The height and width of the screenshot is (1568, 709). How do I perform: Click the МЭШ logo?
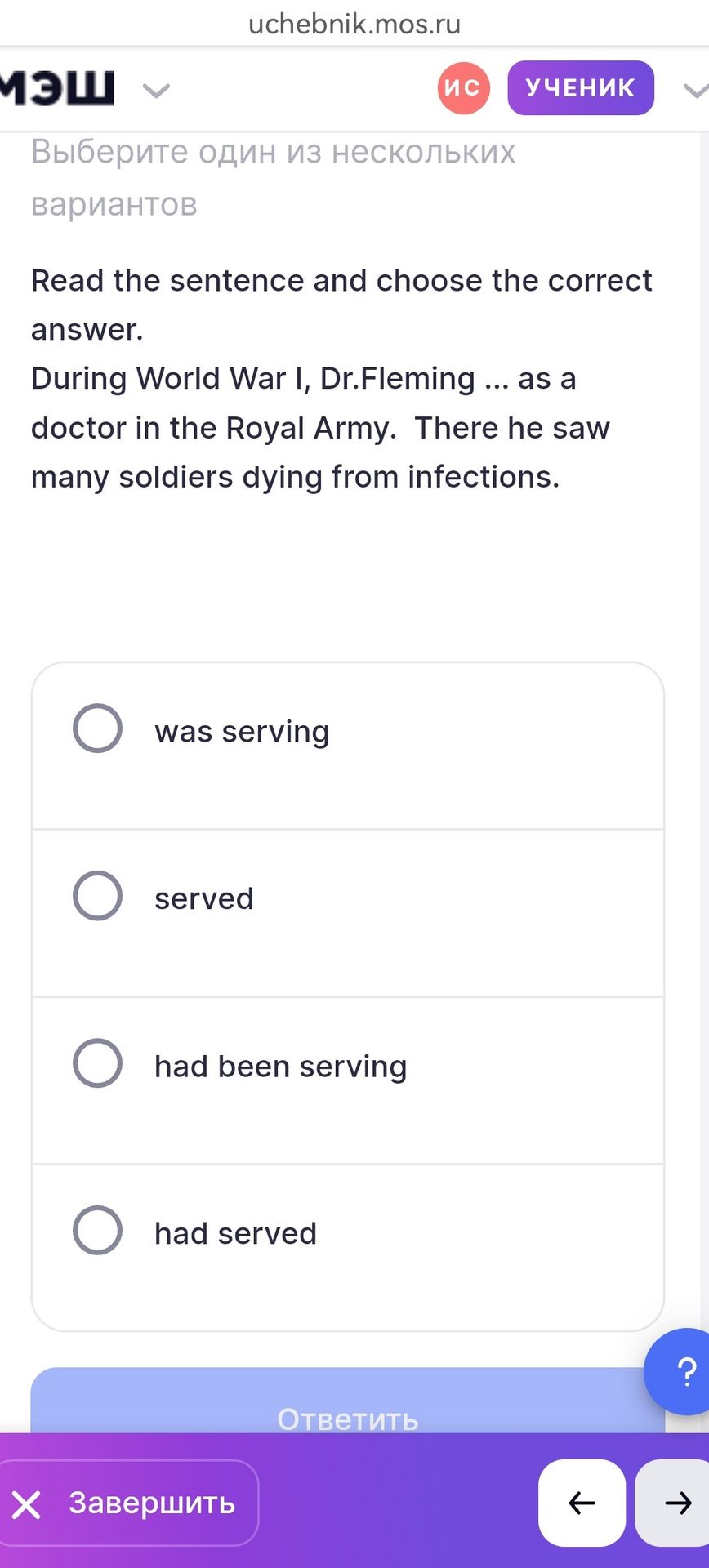coord(56,87)
